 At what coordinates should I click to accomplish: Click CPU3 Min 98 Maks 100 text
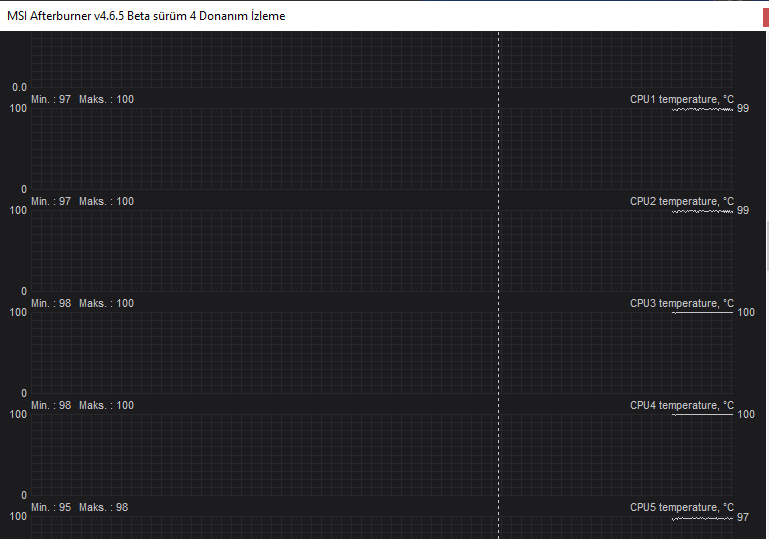(x=82, y=304)
